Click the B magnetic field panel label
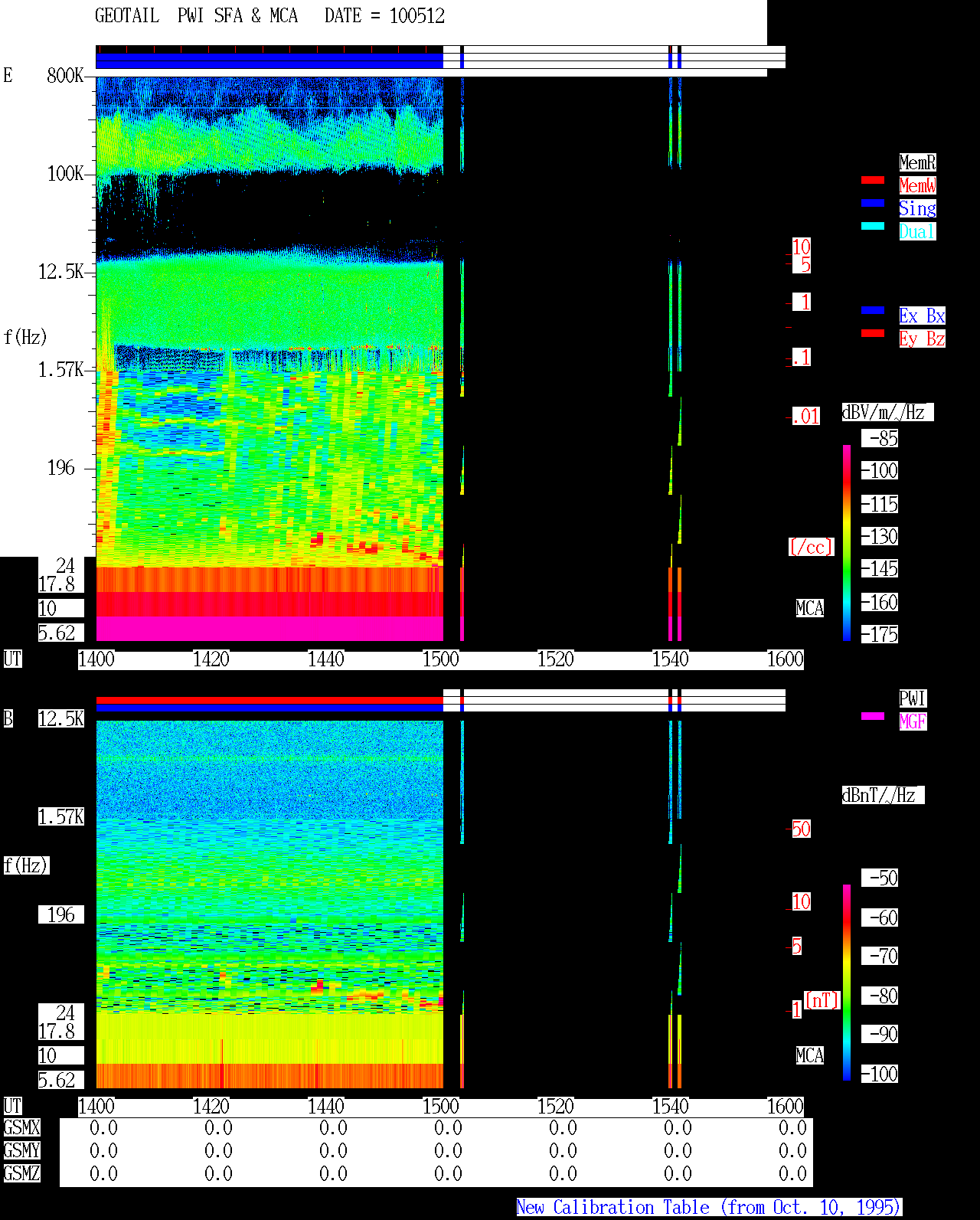The width and height of the screenshot is (980, 1220). coord(8,718)
